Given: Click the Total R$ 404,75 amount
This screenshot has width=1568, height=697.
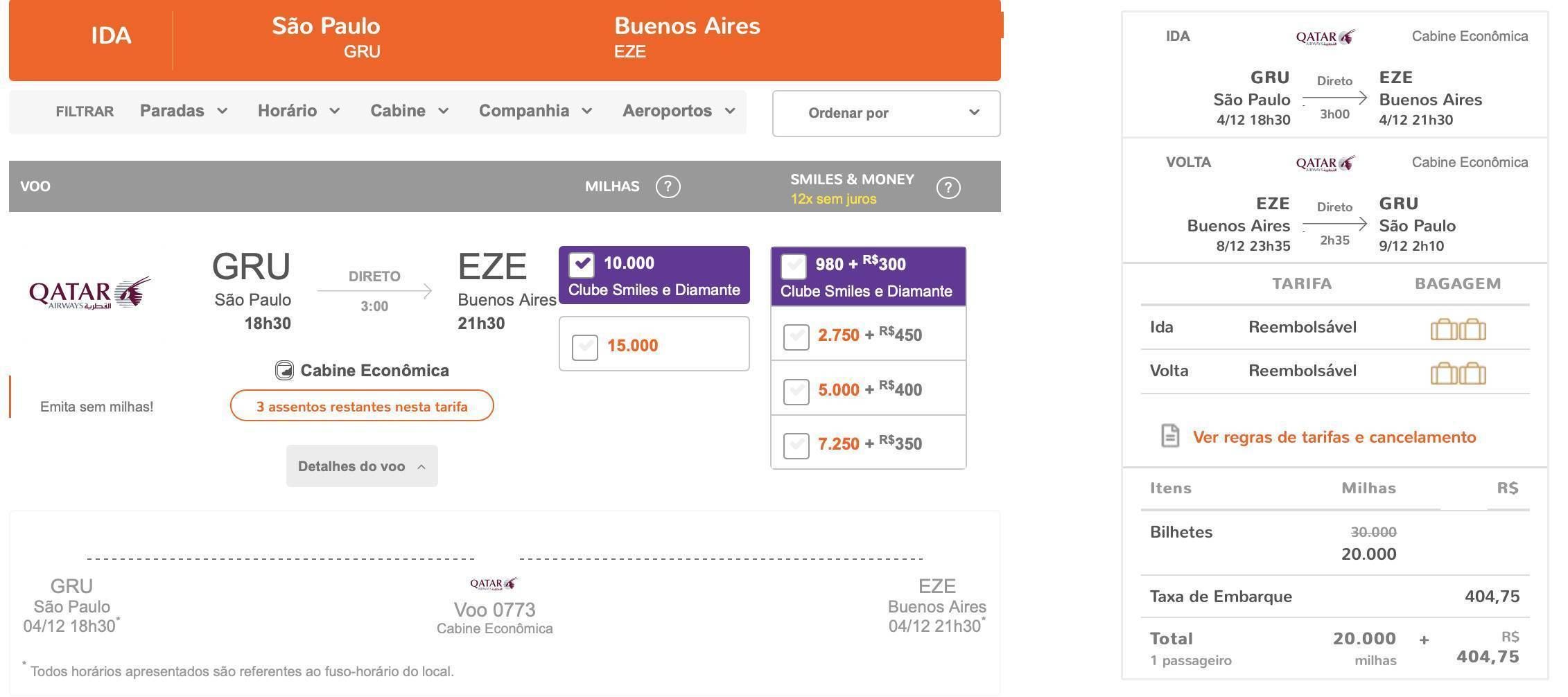Looking at the screenshot, I should point(1488,657).
